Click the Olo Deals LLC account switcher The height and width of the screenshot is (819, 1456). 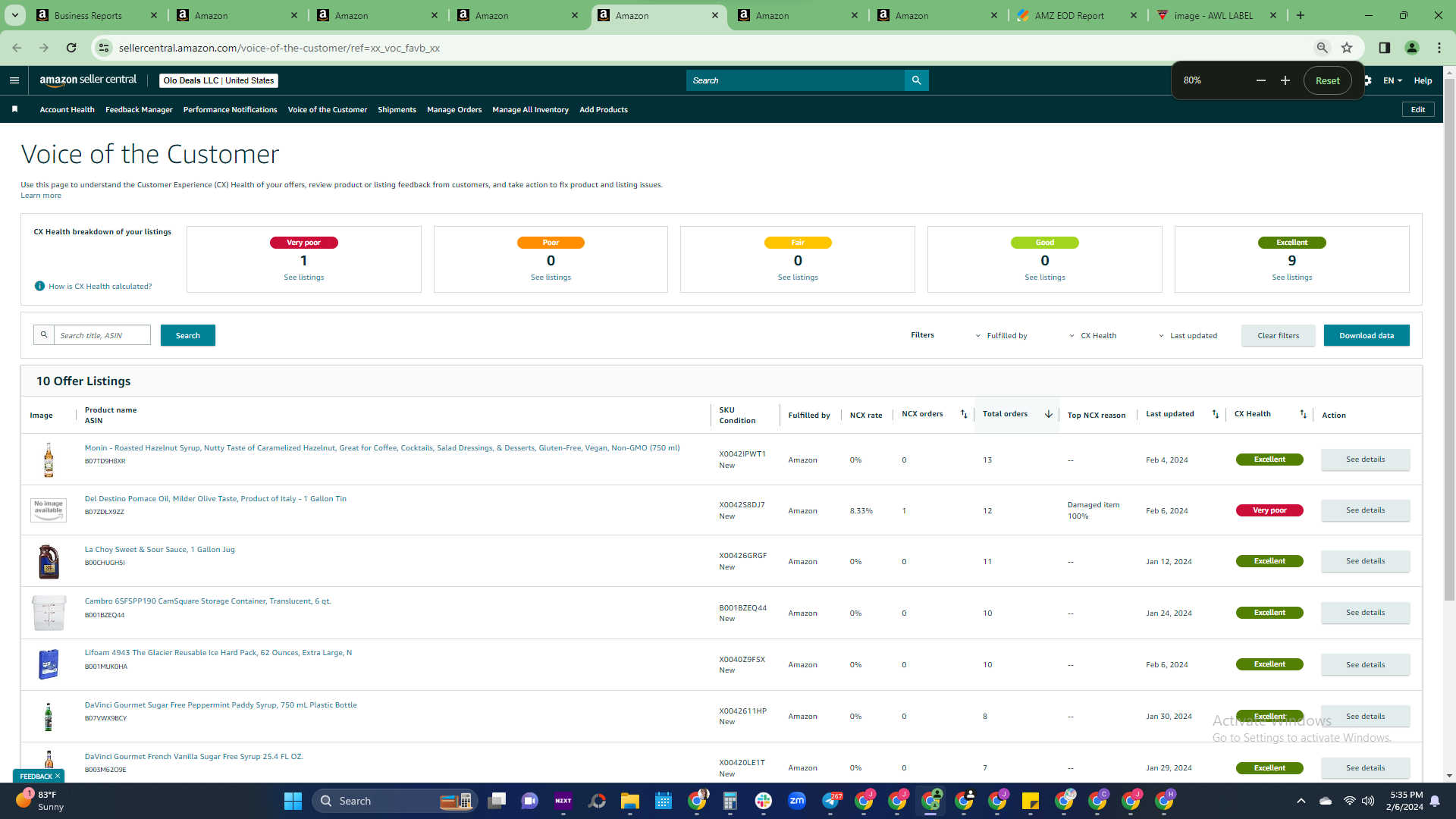pyautogui.click(x=219, y=80)
